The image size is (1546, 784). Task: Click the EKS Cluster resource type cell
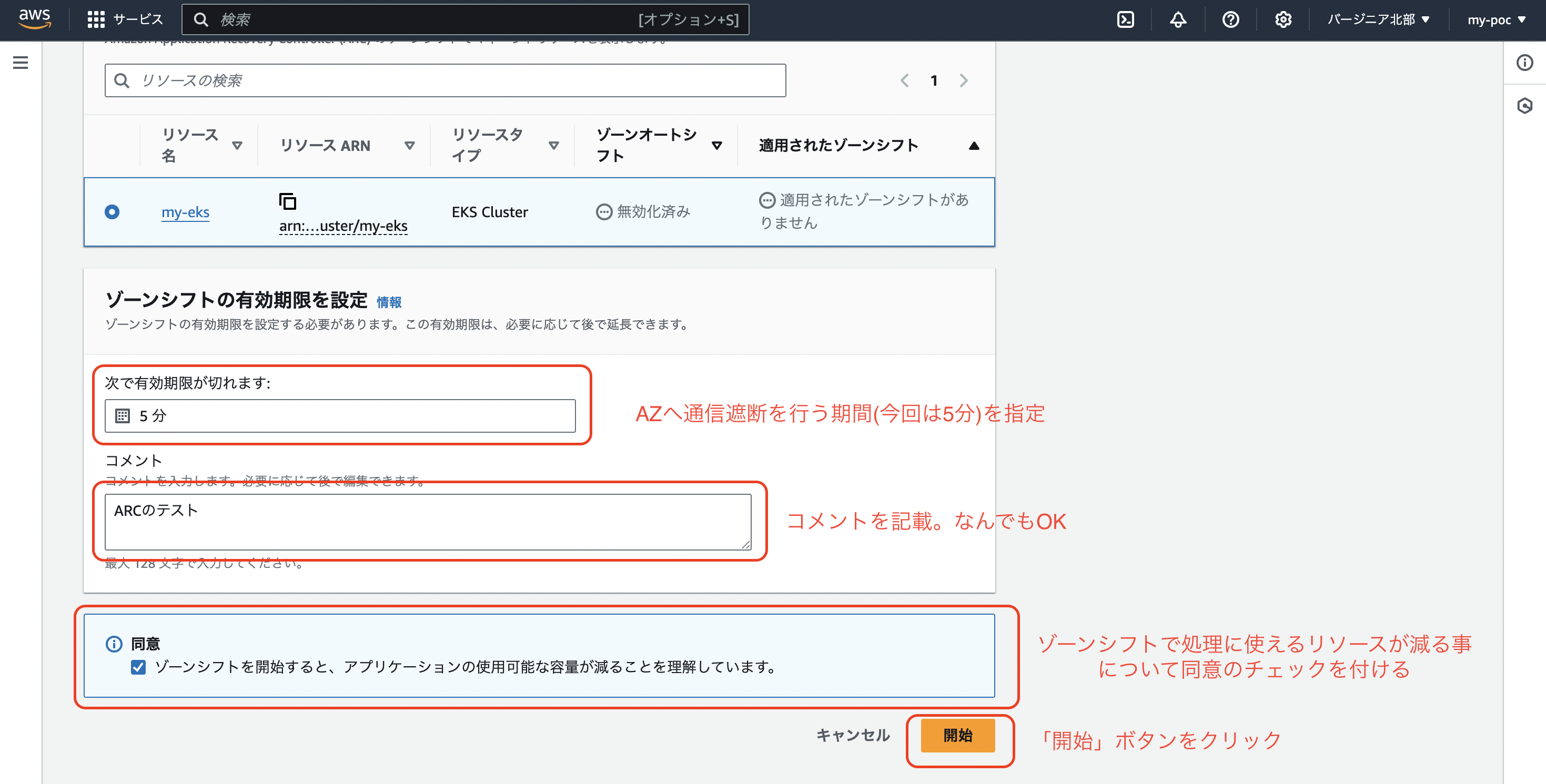(x=490, y=212)
